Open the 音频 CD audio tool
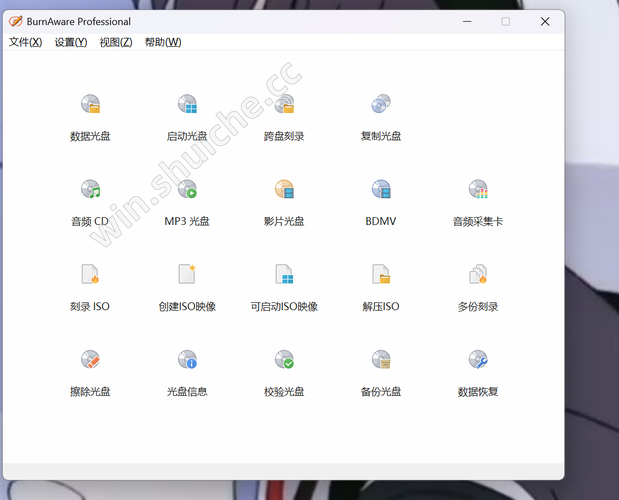 (x=90, y=203)
